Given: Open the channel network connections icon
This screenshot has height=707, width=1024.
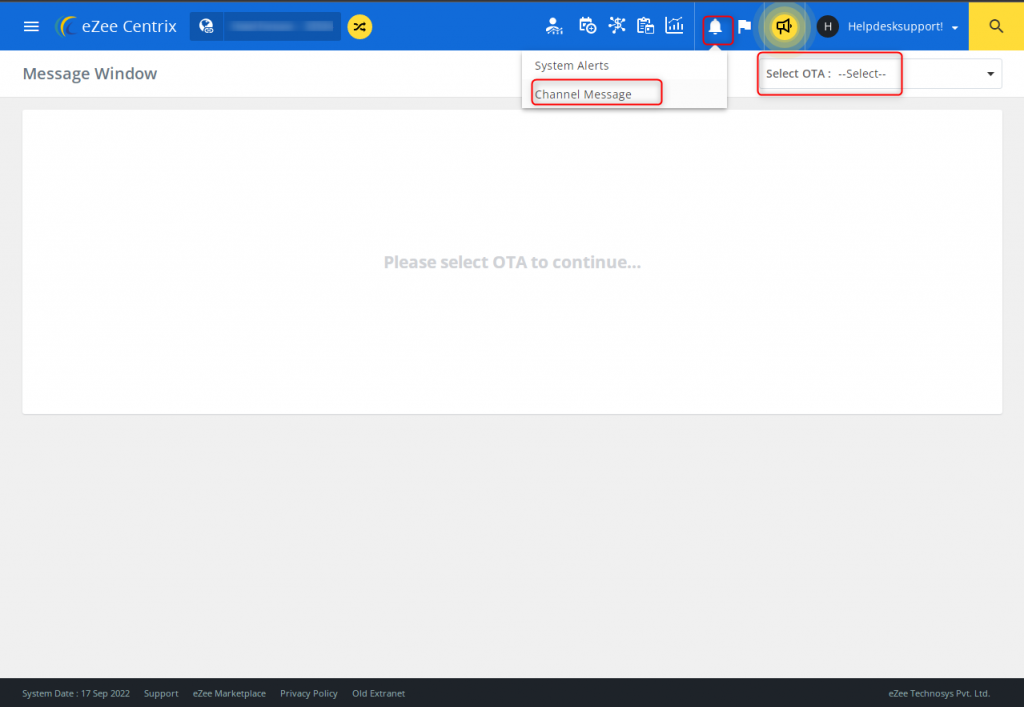Looking at the screenshot, I should pyautogui.click(x=616, y=26).
